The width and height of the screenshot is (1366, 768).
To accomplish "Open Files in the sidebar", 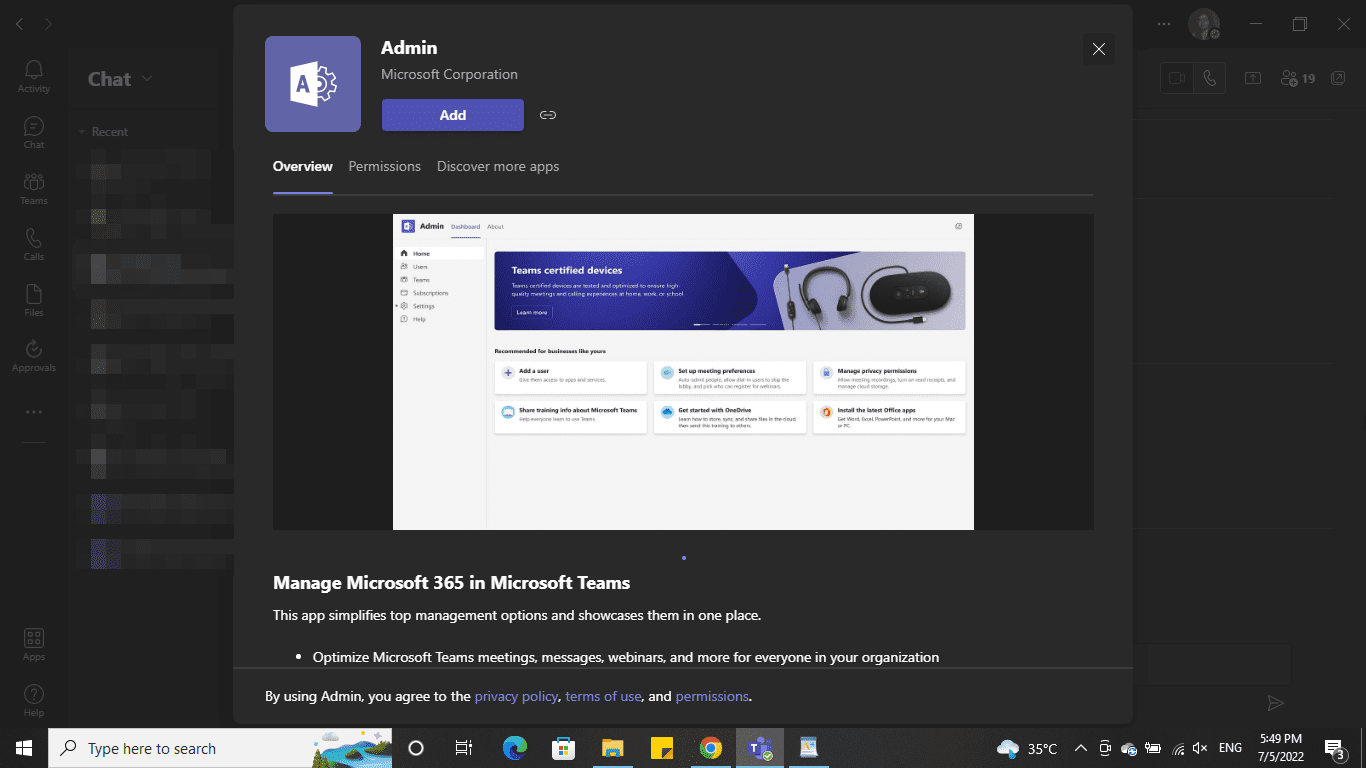I will pos(33,300).
